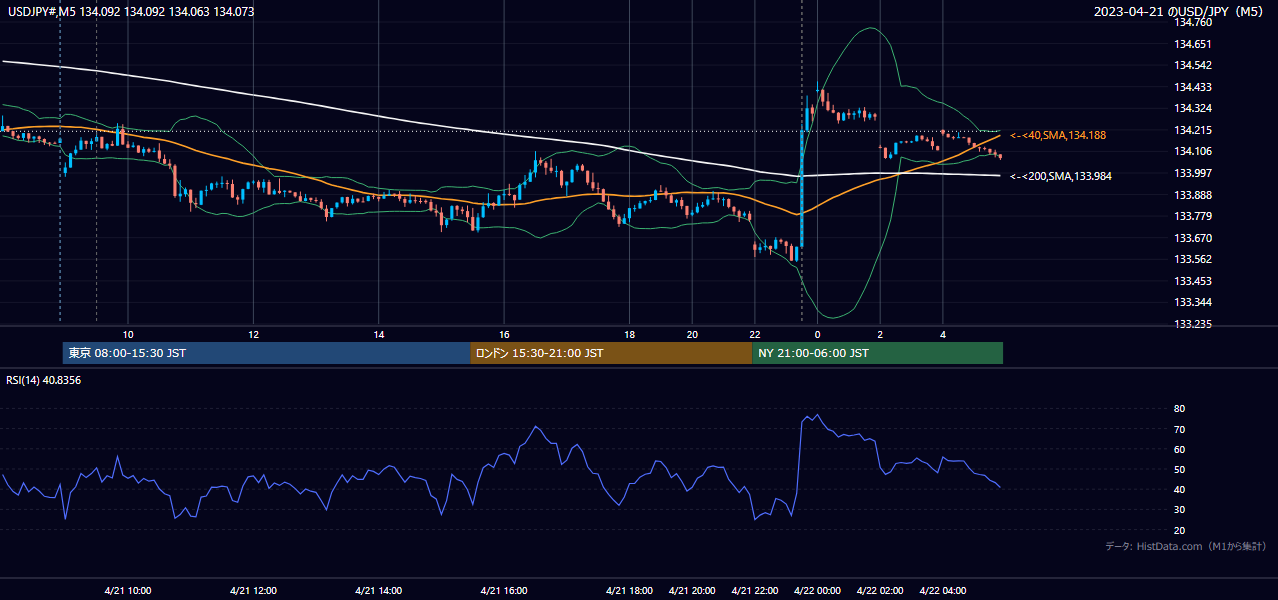Click price axis value 133.670
This screenshot has height=600, width=1278.
pos(1193,238)
